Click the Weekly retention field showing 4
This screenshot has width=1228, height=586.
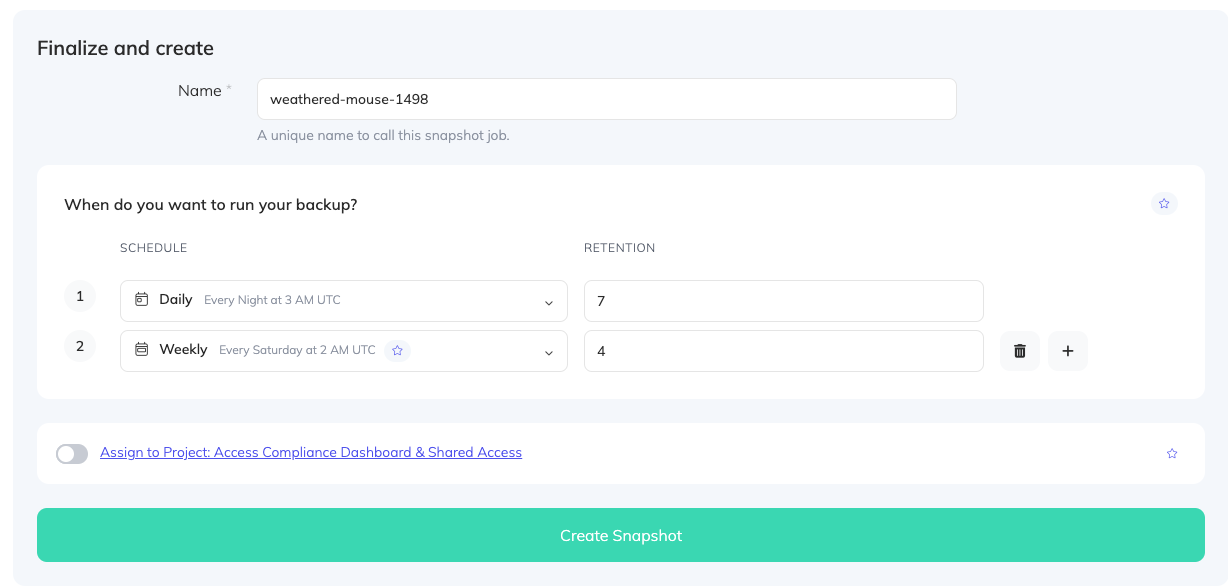(783, 350)
